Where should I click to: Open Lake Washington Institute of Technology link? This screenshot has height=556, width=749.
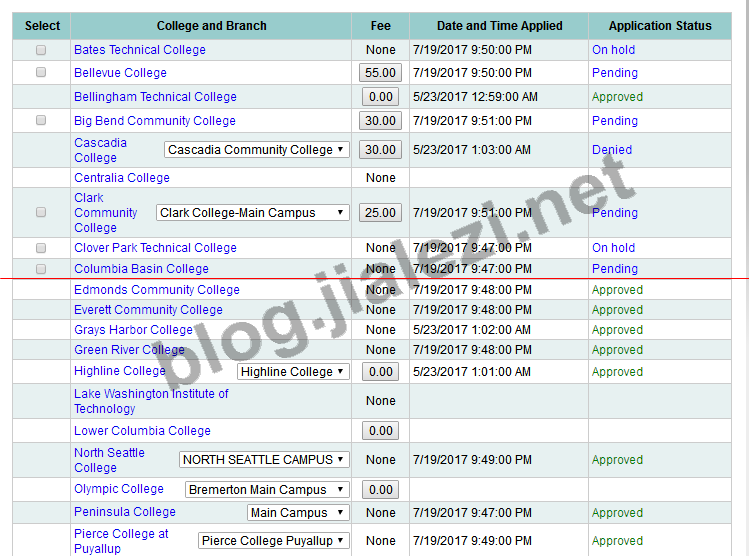pos(151,401)
